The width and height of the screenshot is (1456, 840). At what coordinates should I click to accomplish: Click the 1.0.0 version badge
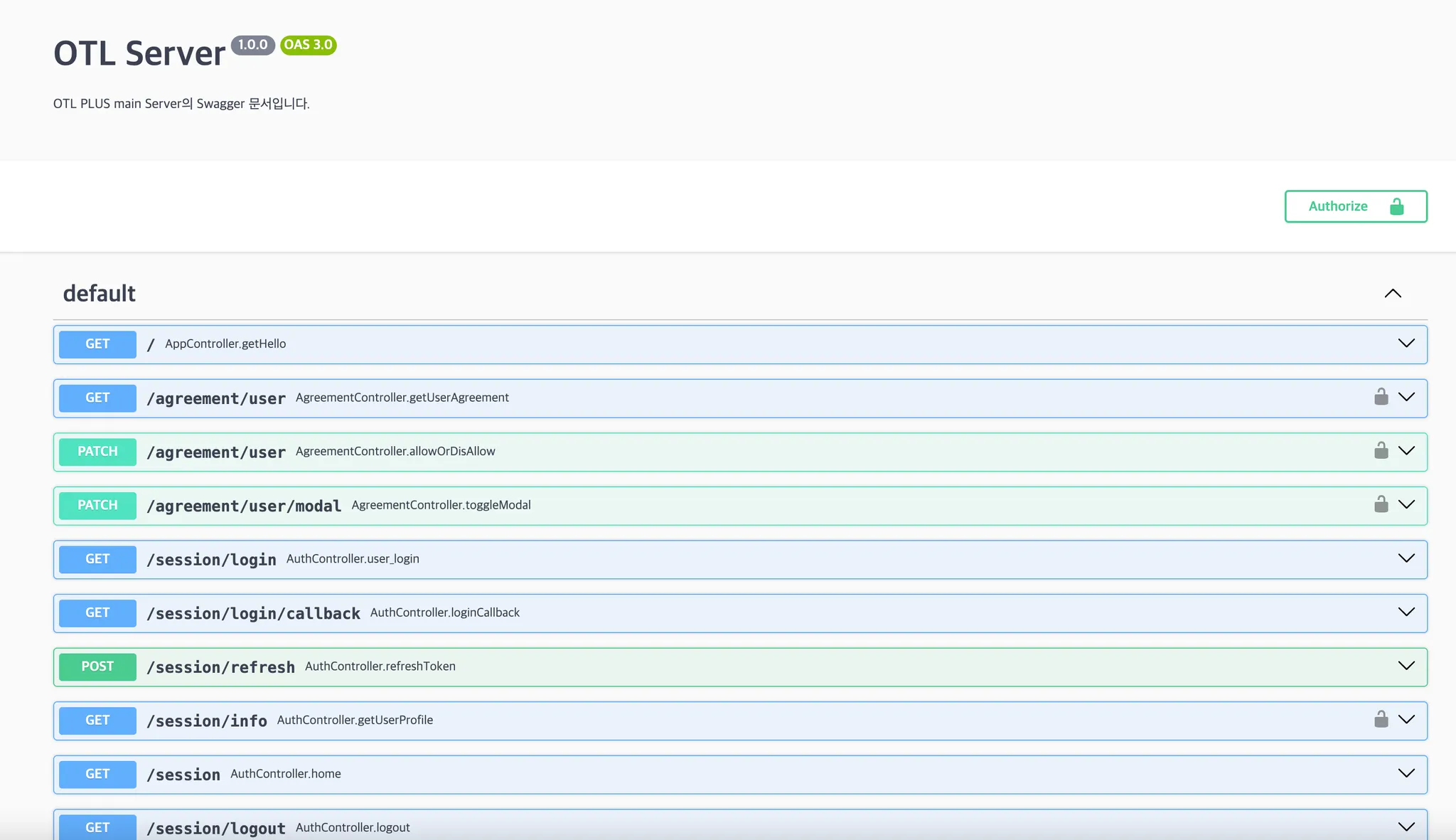point(252,45)
